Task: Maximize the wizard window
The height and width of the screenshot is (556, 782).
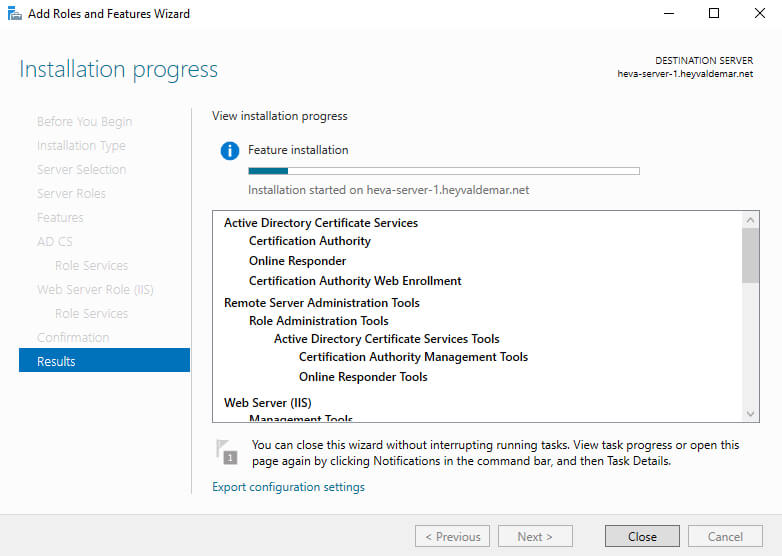Action: pyautogui.click(x=714, y=13)
